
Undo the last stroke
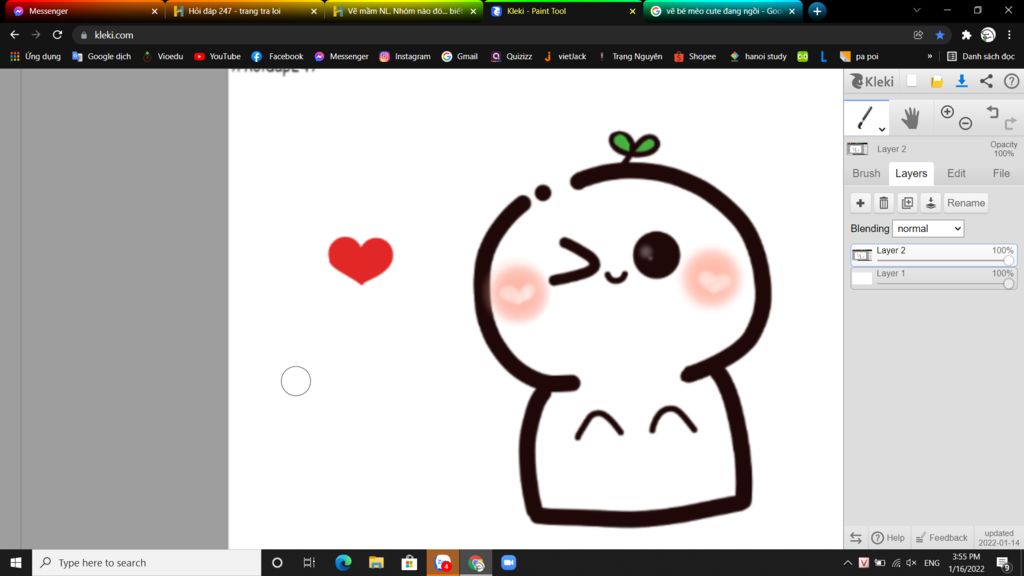click(x=993, y=112)
